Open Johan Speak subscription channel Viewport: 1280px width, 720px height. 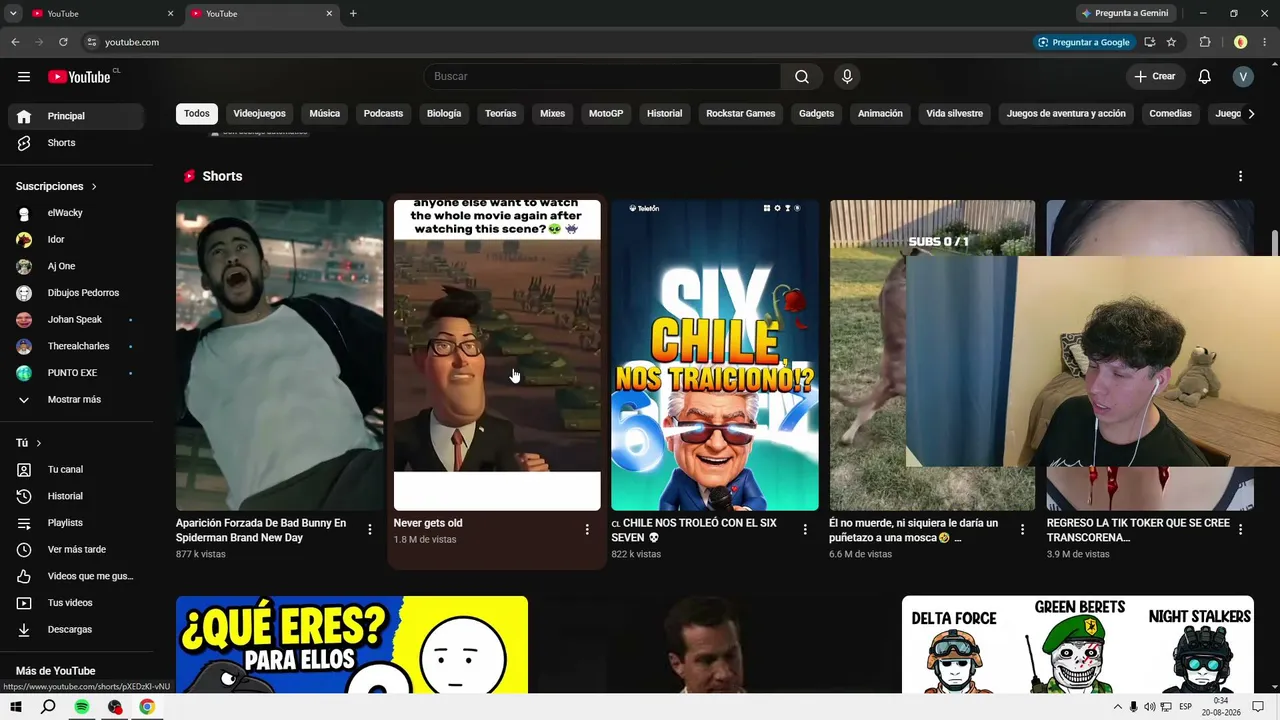point(76,320)
